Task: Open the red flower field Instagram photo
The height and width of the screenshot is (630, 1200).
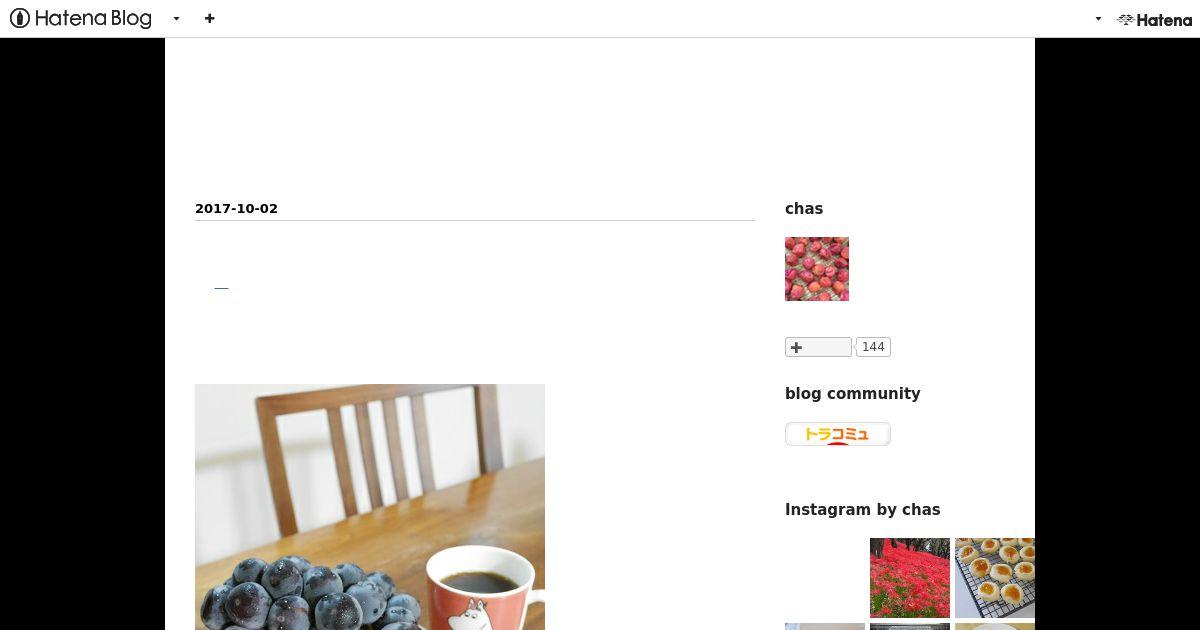Action: click(x=910, y=578)
